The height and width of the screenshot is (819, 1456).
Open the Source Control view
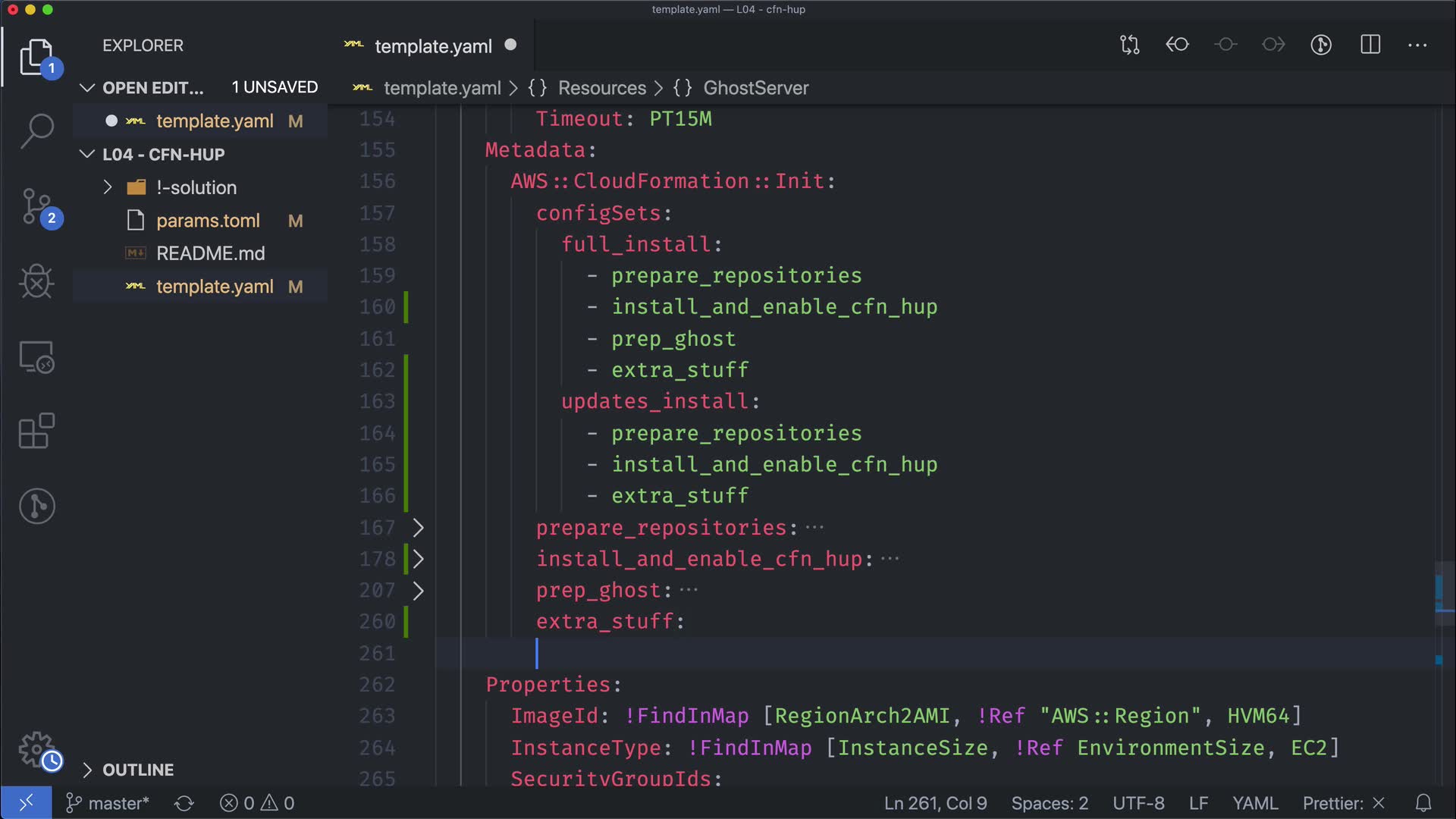[x=36, y=206]
